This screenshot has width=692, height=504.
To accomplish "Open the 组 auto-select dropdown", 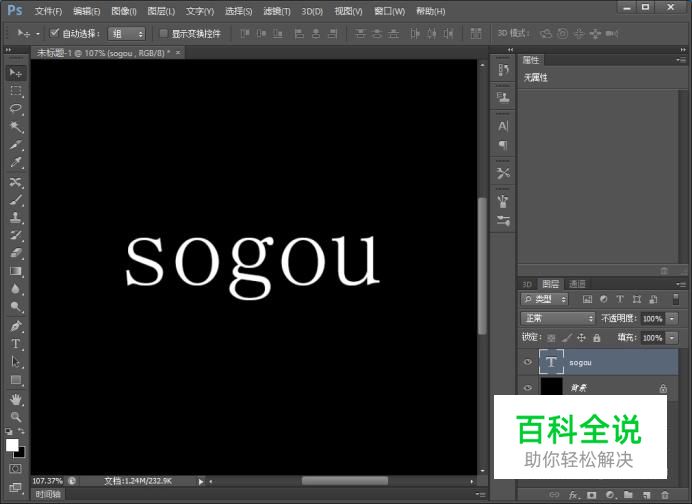I will (127, 34).
